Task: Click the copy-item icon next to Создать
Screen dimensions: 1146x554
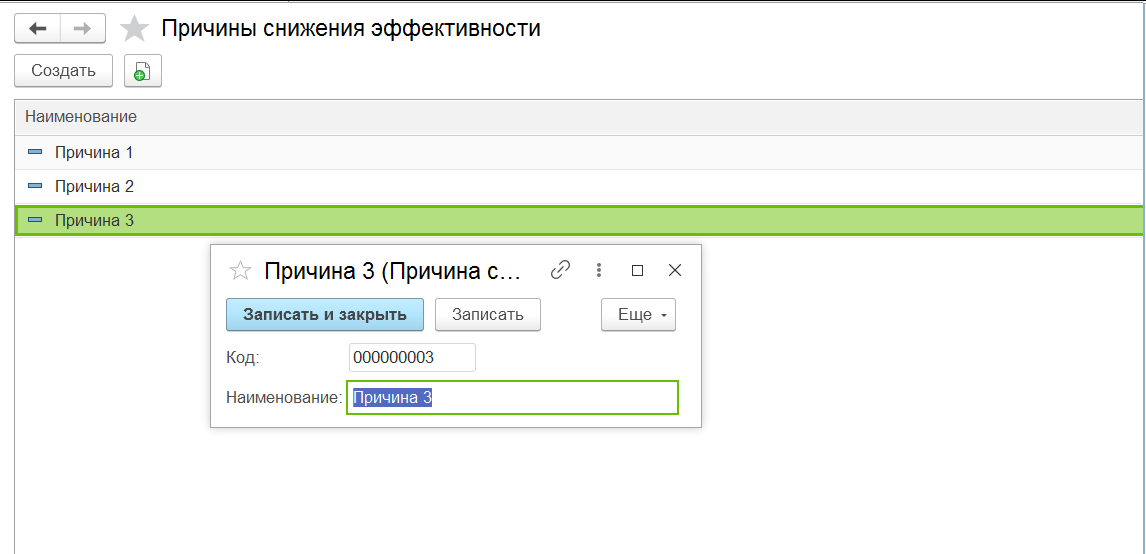Action: click(x=143, y=71)
